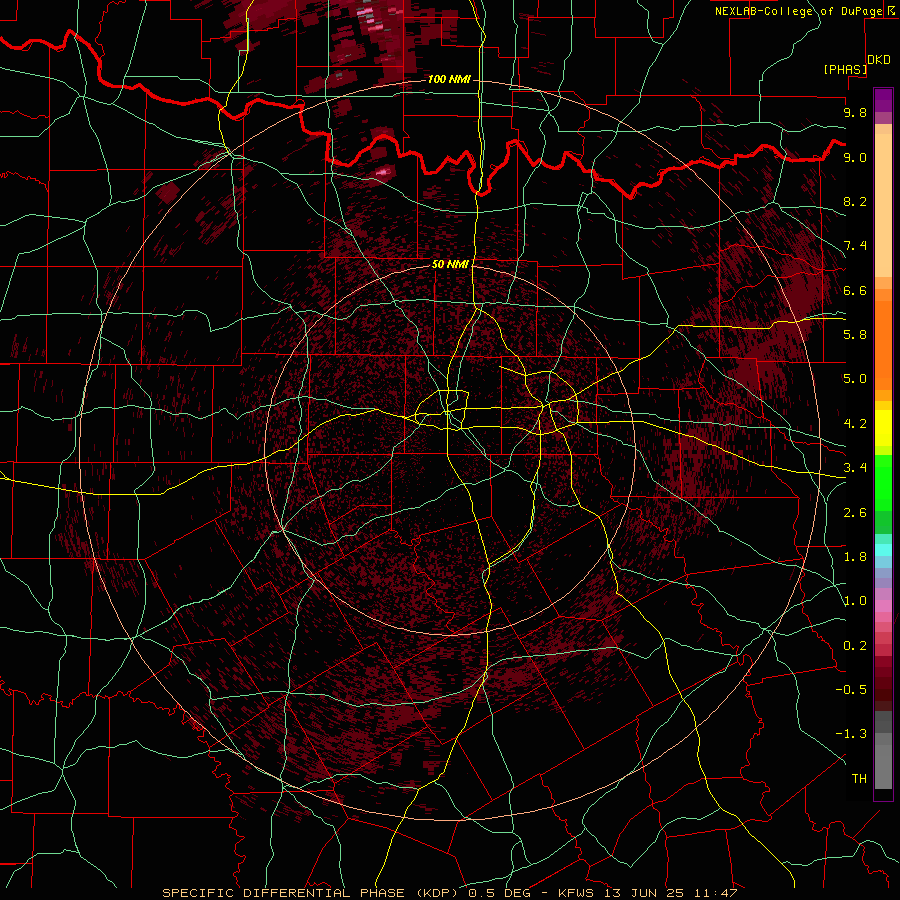
Task: Click the 0.2 value on the color scale
Action: point(855,646)
